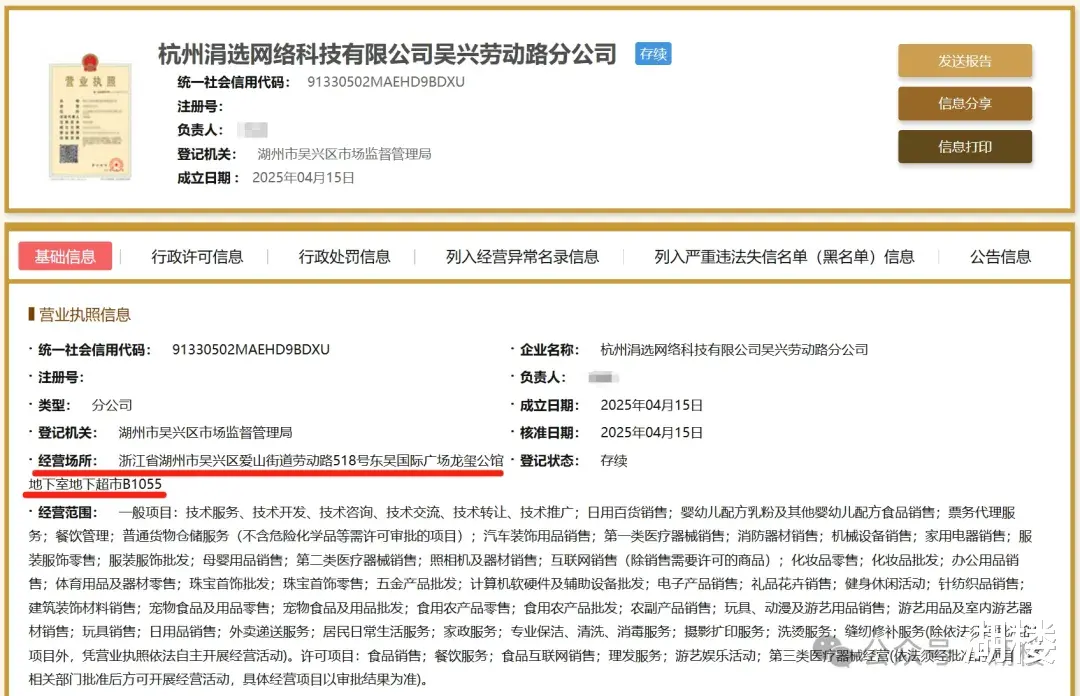Click the blurred 负责人 name in header

[252, 130]
